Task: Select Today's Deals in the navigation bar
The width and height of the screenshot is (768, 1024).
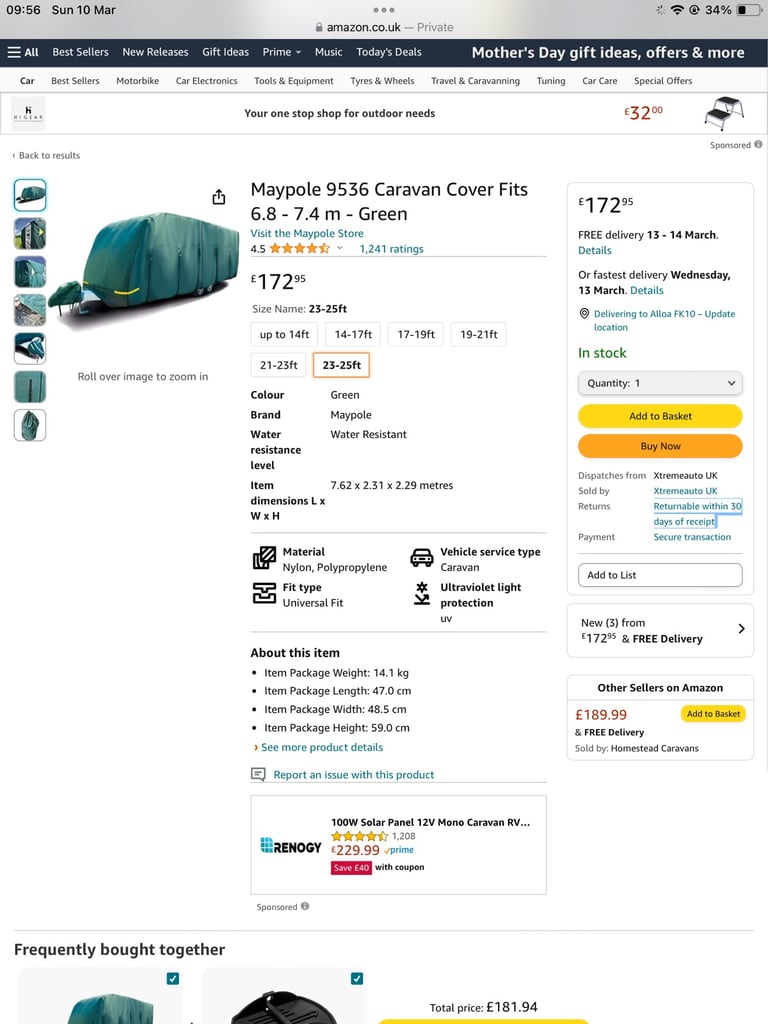Action: (x=389, y=52)
